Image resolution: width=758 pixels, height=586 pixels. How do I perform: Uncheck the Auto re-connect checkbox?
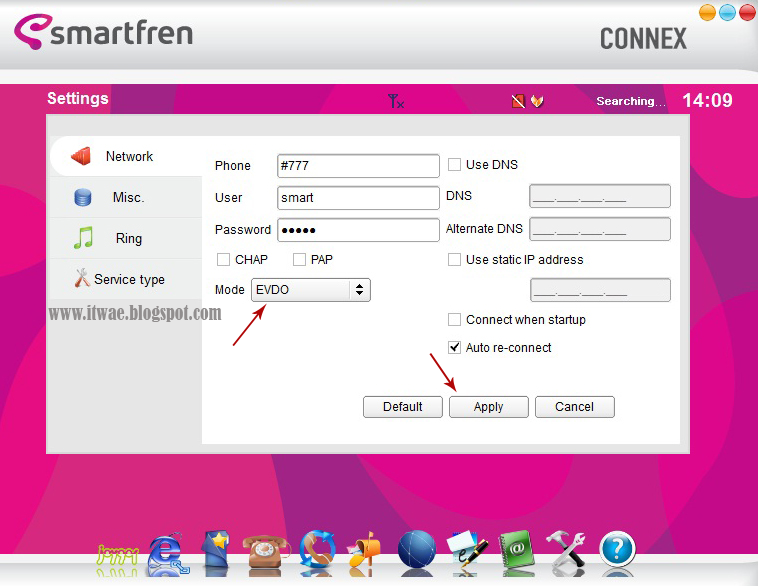point(454,348)
